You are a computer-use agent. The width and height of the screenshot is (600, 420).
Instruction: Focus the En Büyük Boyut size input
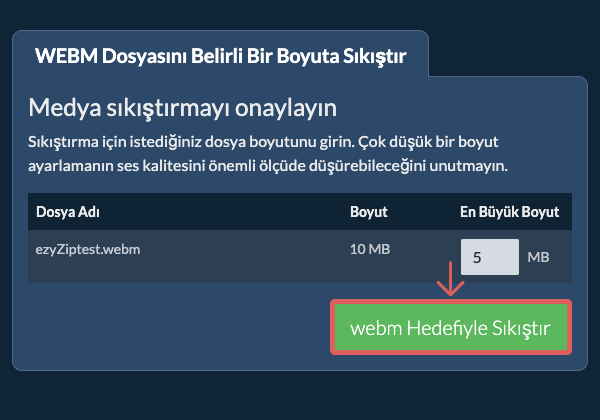(490, 257)
